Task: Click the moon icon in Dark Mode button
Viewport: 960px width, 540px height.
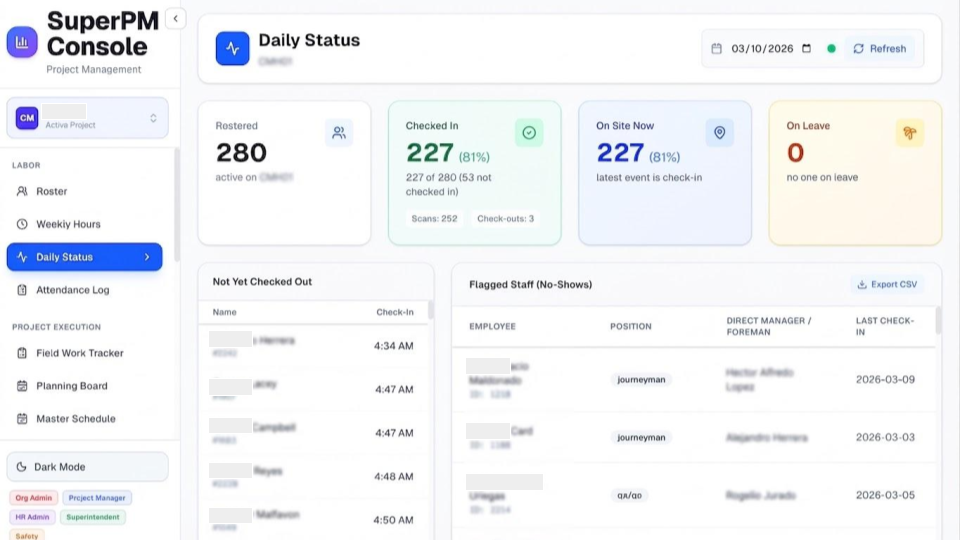Action: (x=21, y=467)
